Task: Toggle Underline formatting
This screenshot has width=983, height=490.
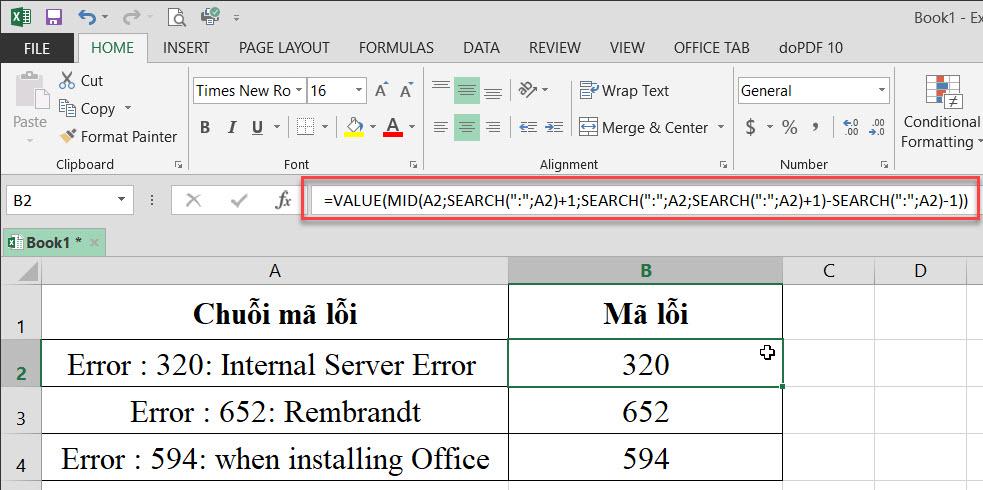Action: point(257,128)
